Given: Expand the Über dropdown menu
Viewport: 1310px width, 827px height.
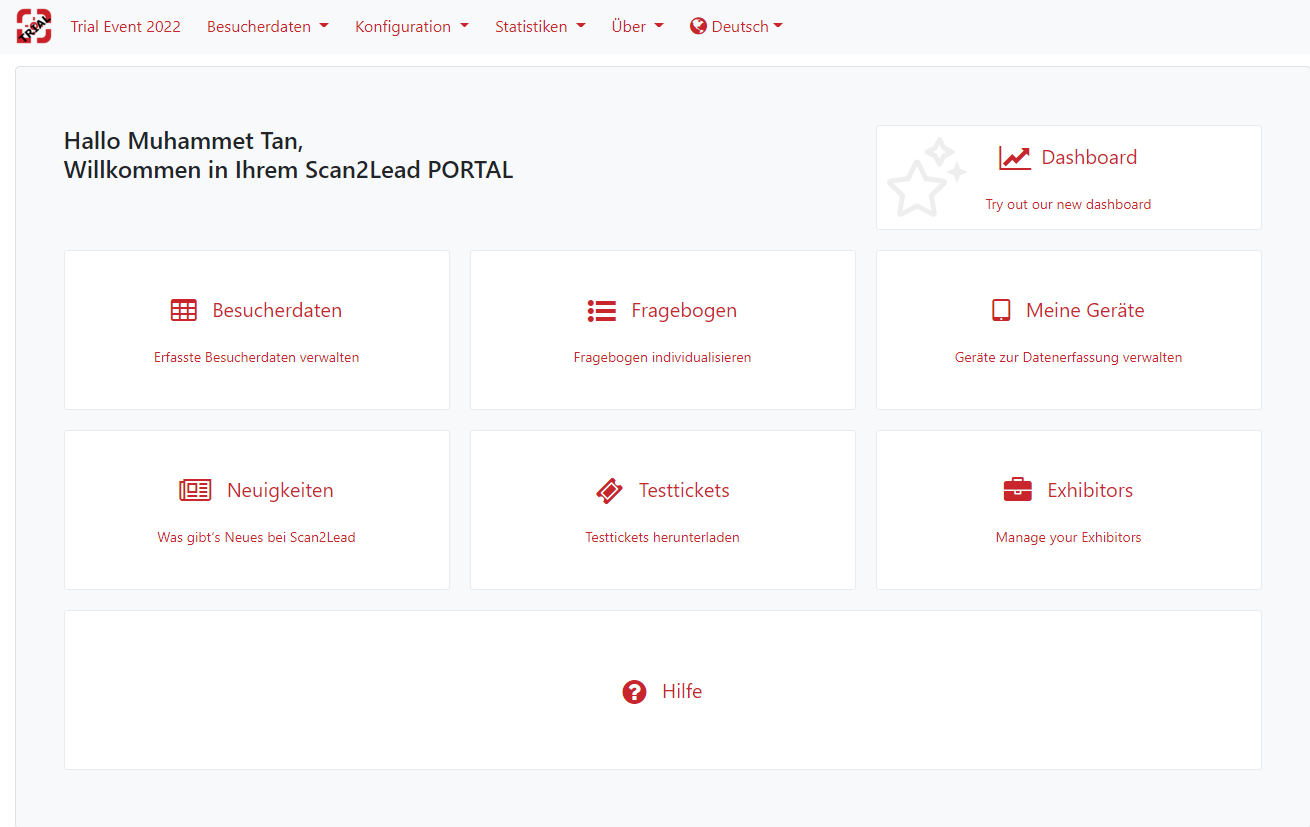Looking at the screenshot, I should (638, 27).
